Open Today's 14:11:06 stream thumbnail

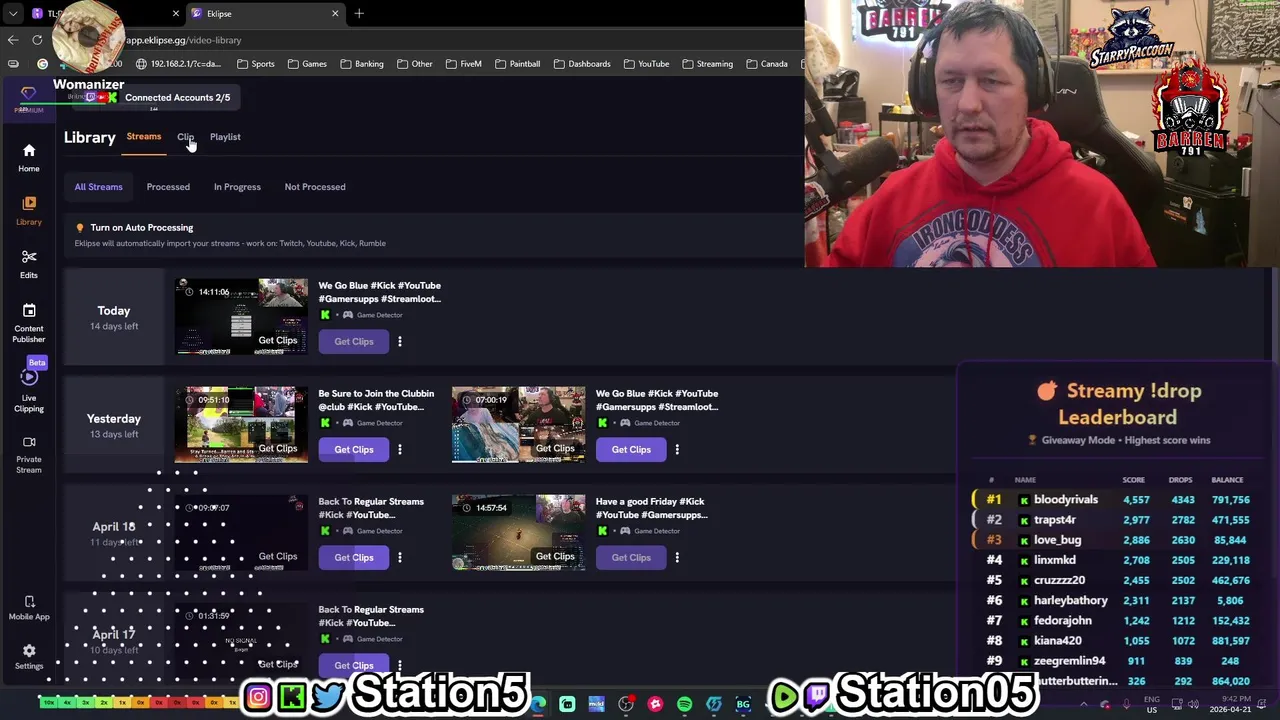click(x=241, y=317)
